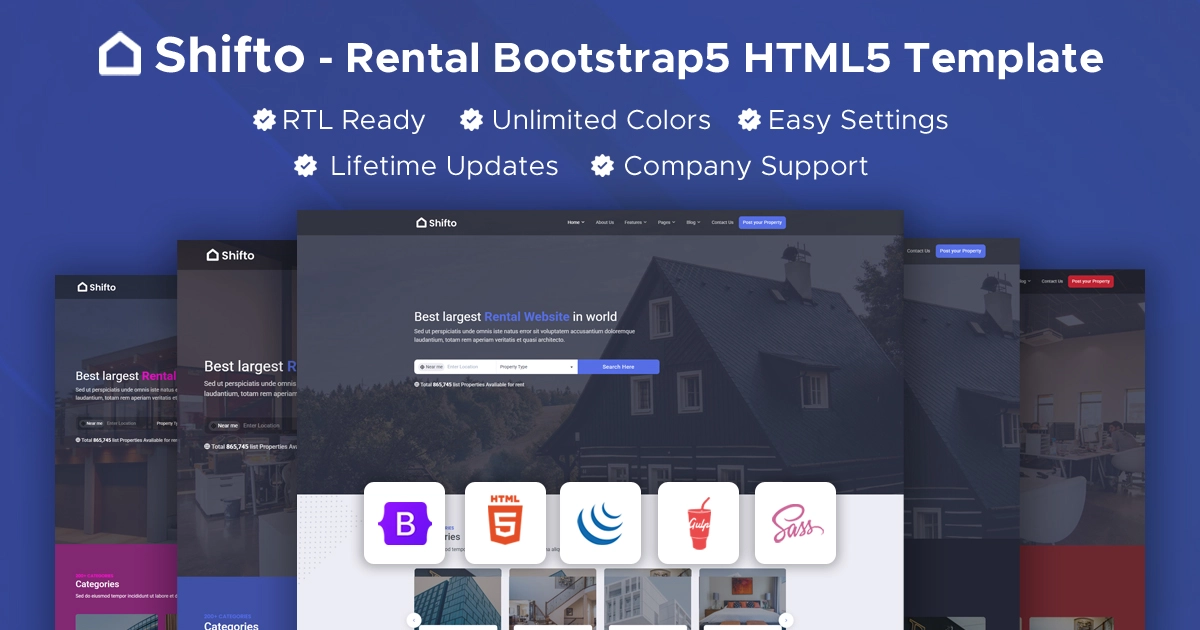The width and height of the screenshot is (1200, 630).
Task: Click the HTML5 shield icon tile
Action: [505, 523]
